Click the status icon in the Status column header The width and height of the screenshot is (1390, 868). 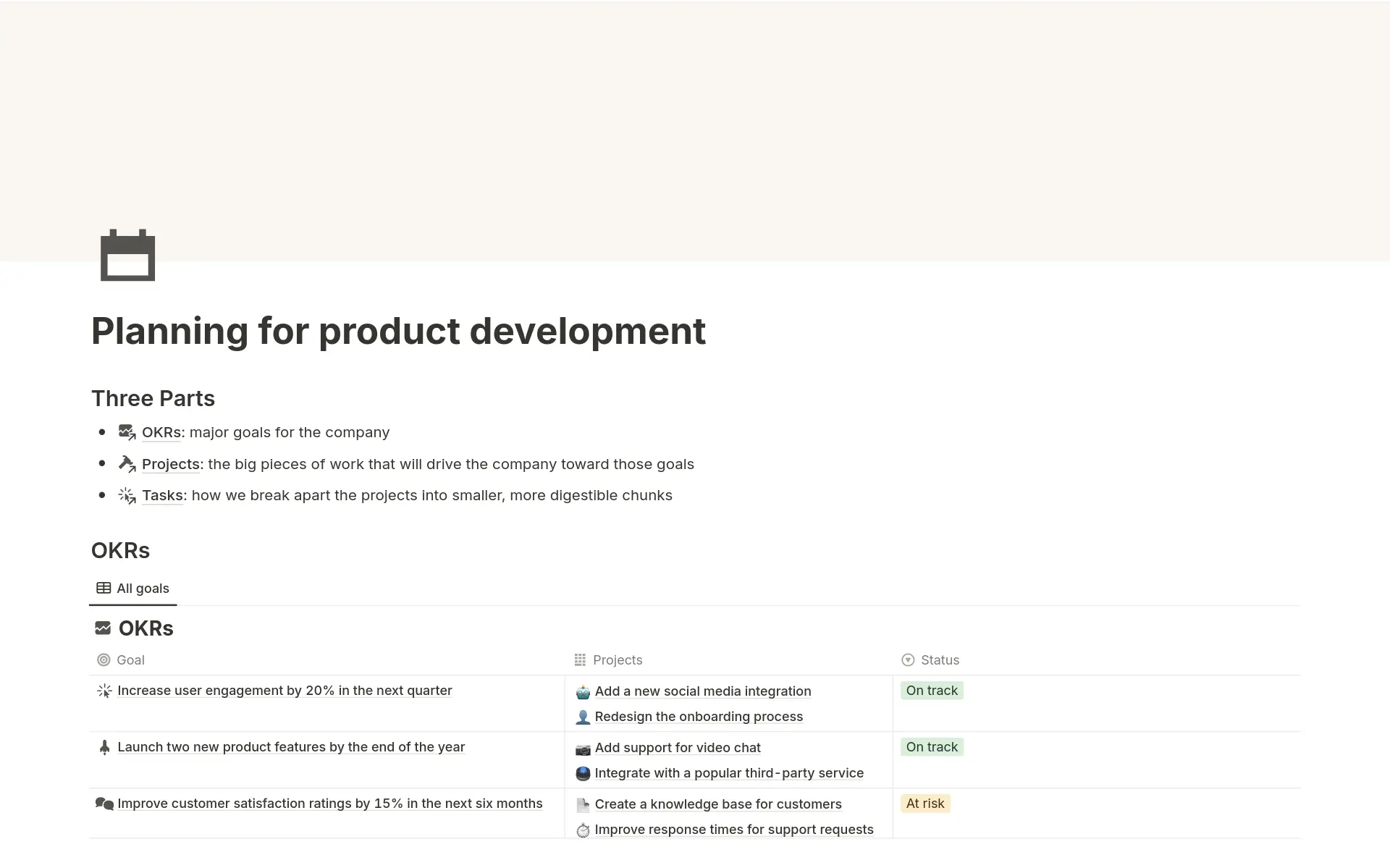908,660
